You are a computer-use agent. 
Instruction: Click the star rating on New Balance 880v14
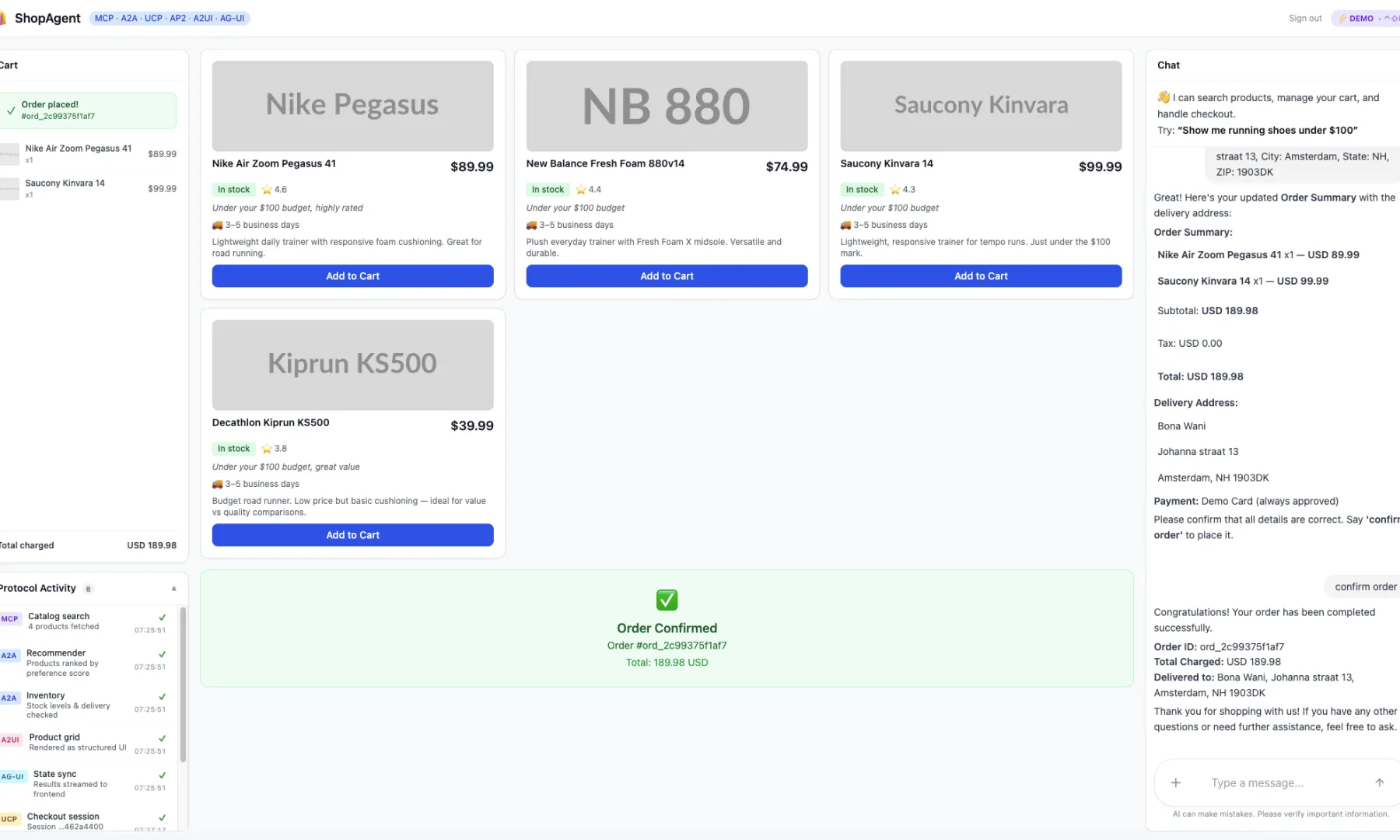588,190
